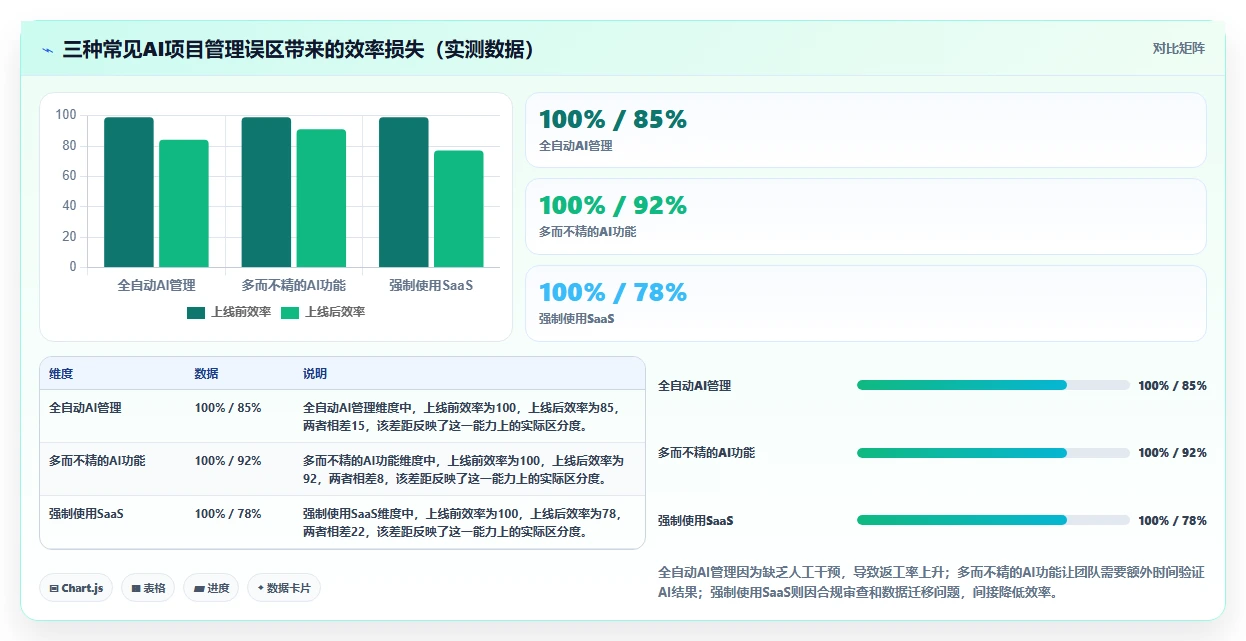Click the 维度 column header

(x=61, y=373)
